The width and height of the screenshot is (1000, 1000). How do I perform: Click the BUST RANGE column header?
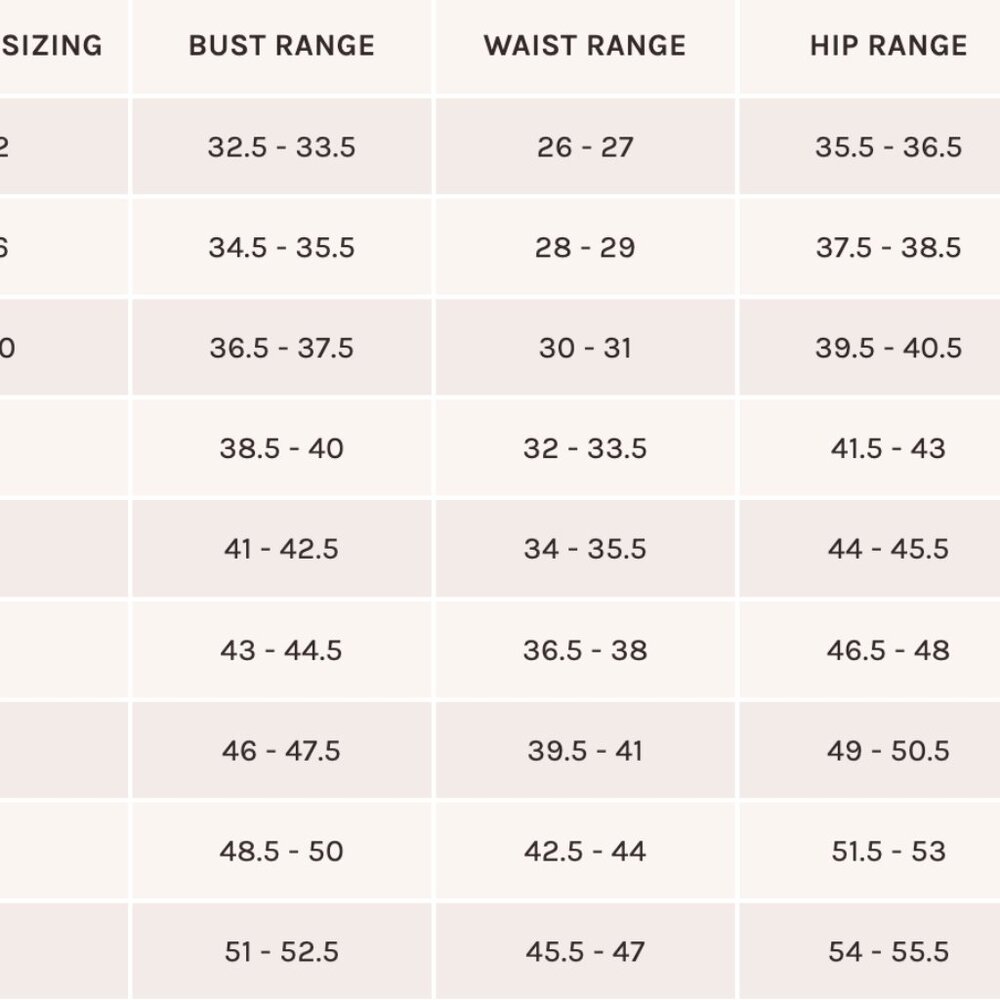281,46
